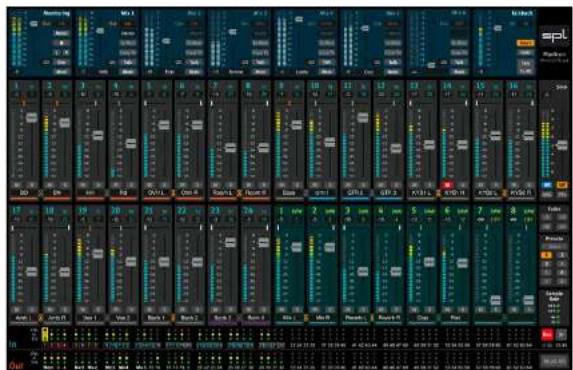Toggle stereo link icon between channels 13 and 14
The width and height of the screenshot is (573, 370).
(438, 193)
